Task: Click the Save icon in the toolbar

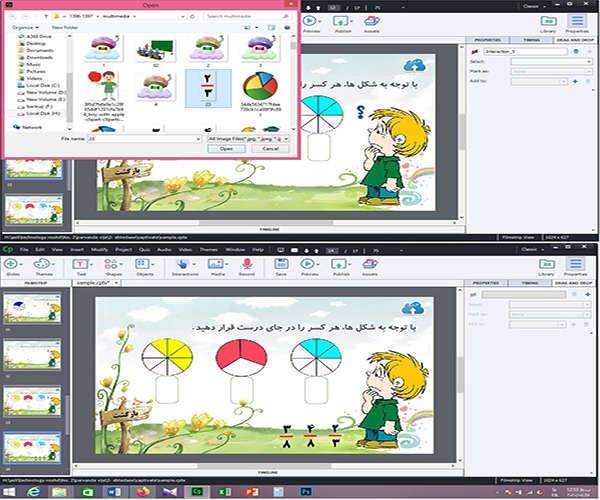Action: [282, 265]
